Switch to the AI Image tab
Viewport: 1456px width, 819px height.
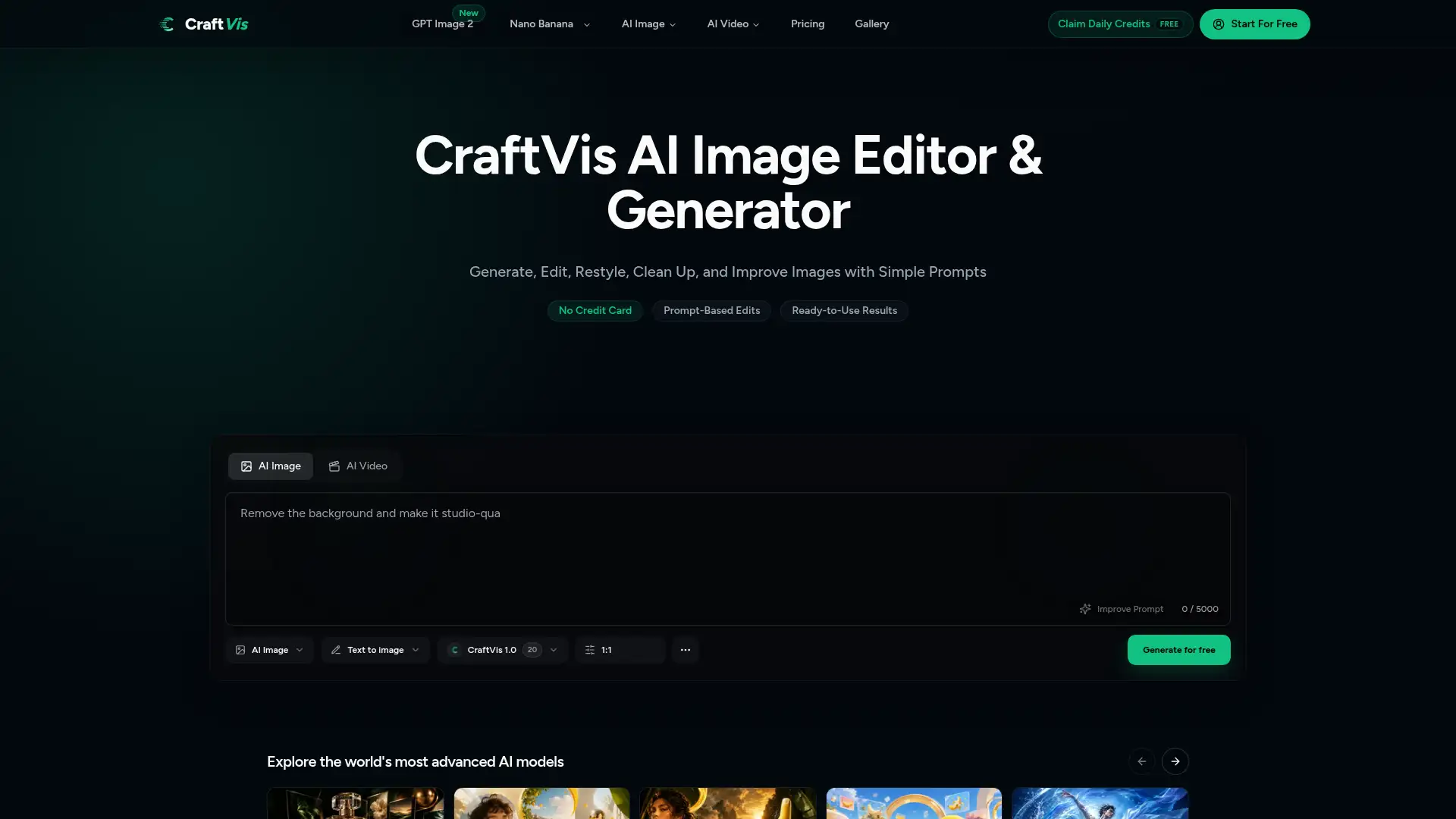[x=271, y=466]
